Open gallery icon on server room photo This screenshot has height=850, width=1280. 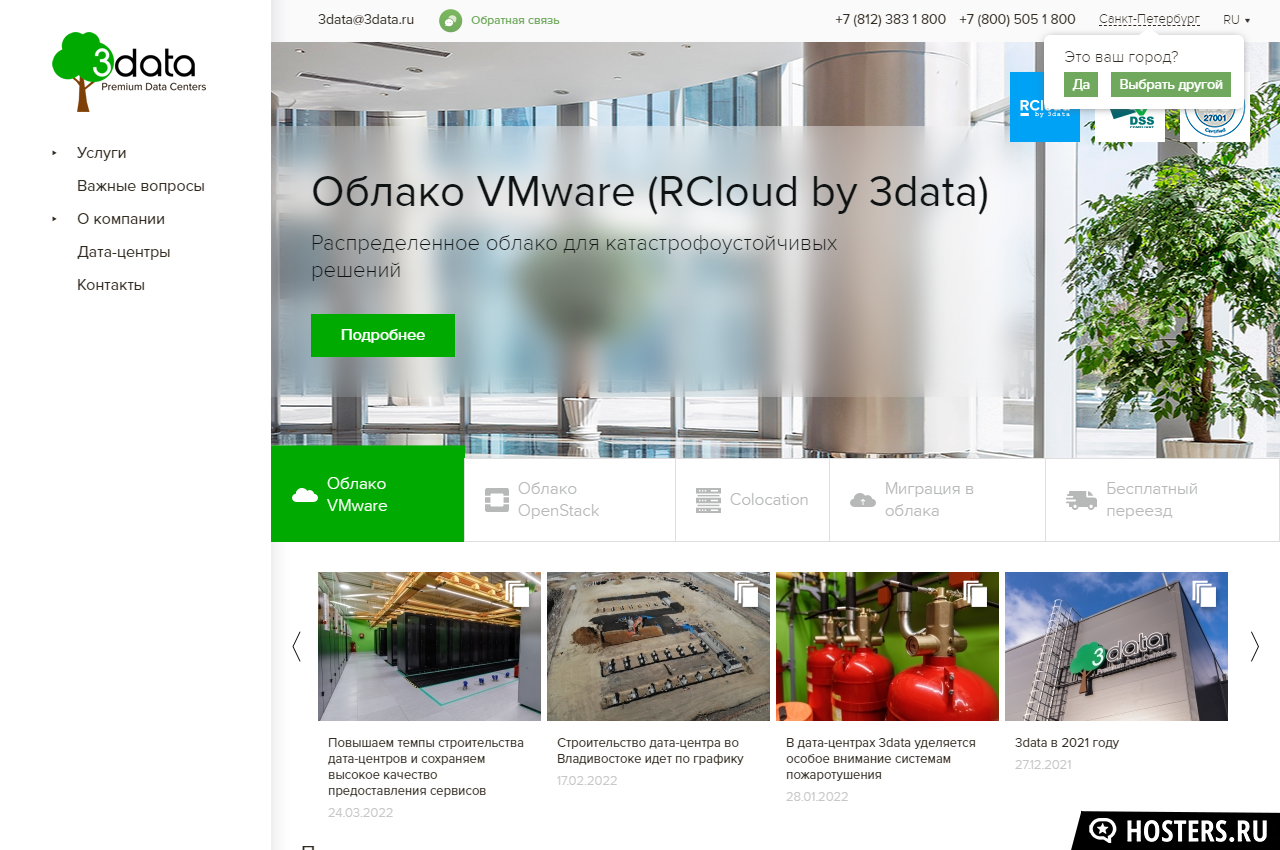coord(517,594)
